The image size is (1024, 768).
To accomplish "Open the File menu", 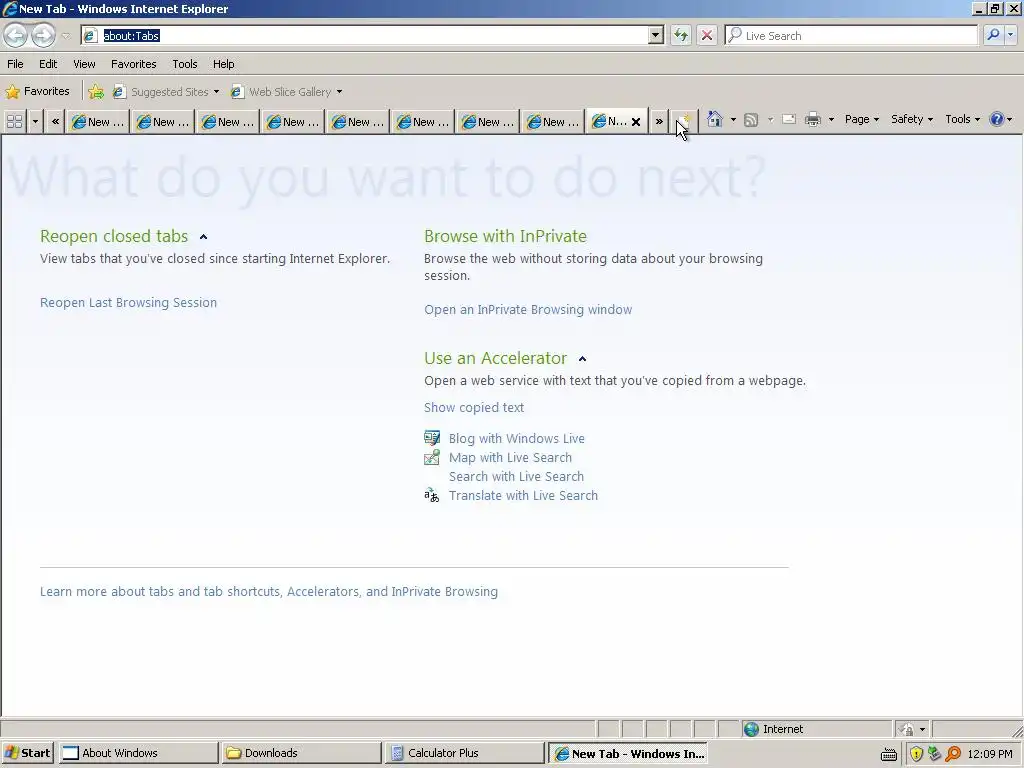I will pos(15,64).
